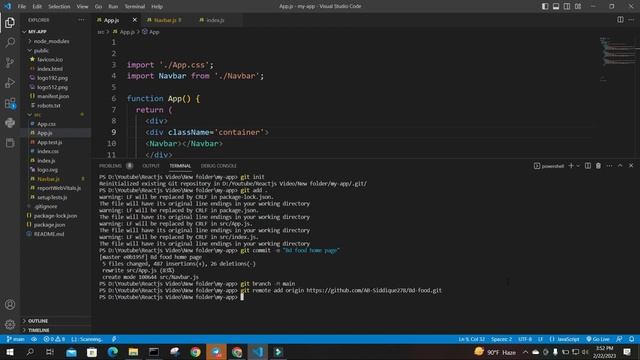640x360 pixels.
Task: Open File Explorer from taskbar
Action: tap(133, 352)
